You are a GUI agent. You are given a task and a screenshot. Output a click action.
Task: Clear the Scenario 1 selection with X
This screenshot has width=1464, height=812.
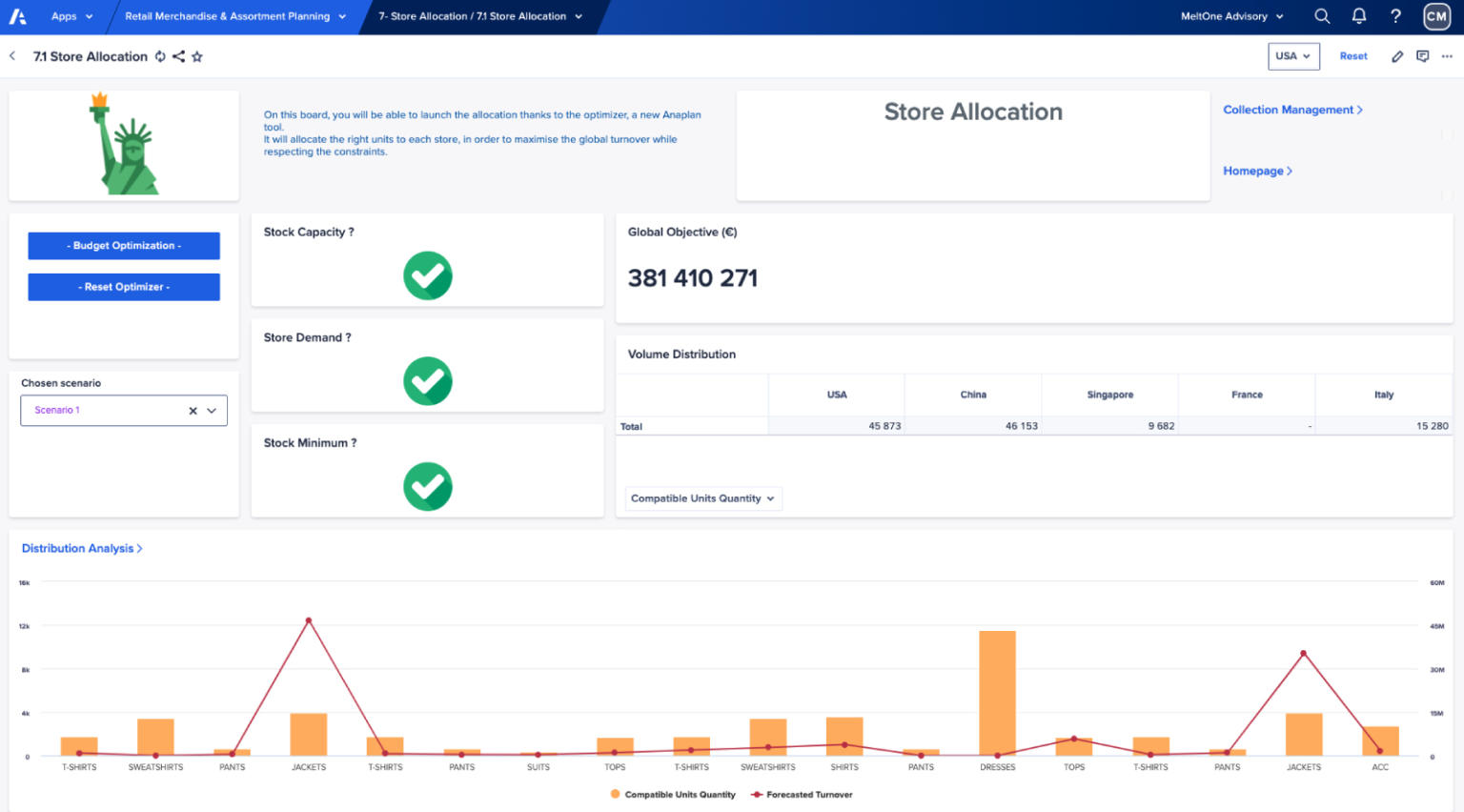click(193, 411)
